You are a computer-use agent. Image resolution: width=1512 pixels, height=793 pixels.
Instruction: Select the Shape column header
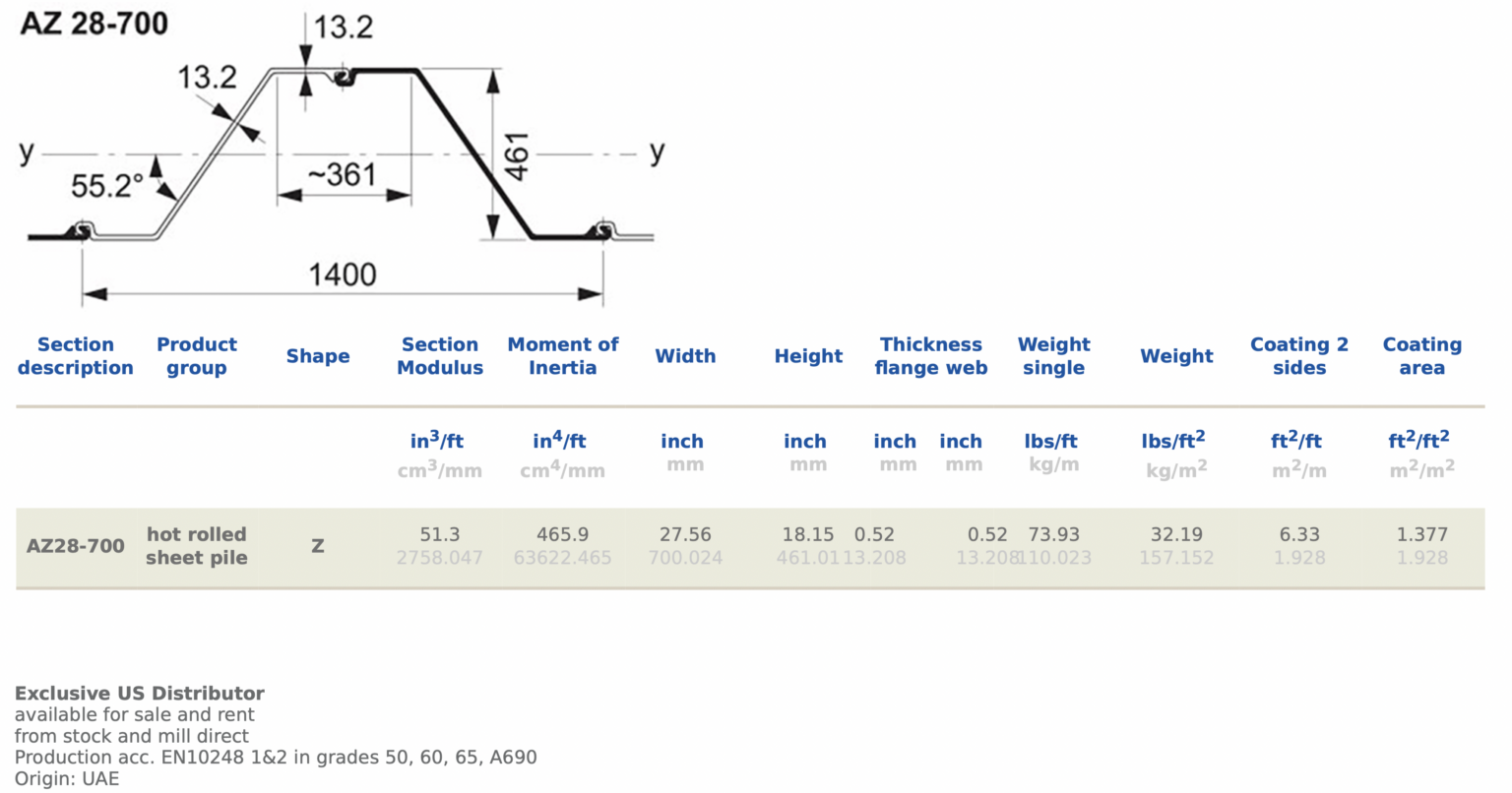click(x=318, y=356)
